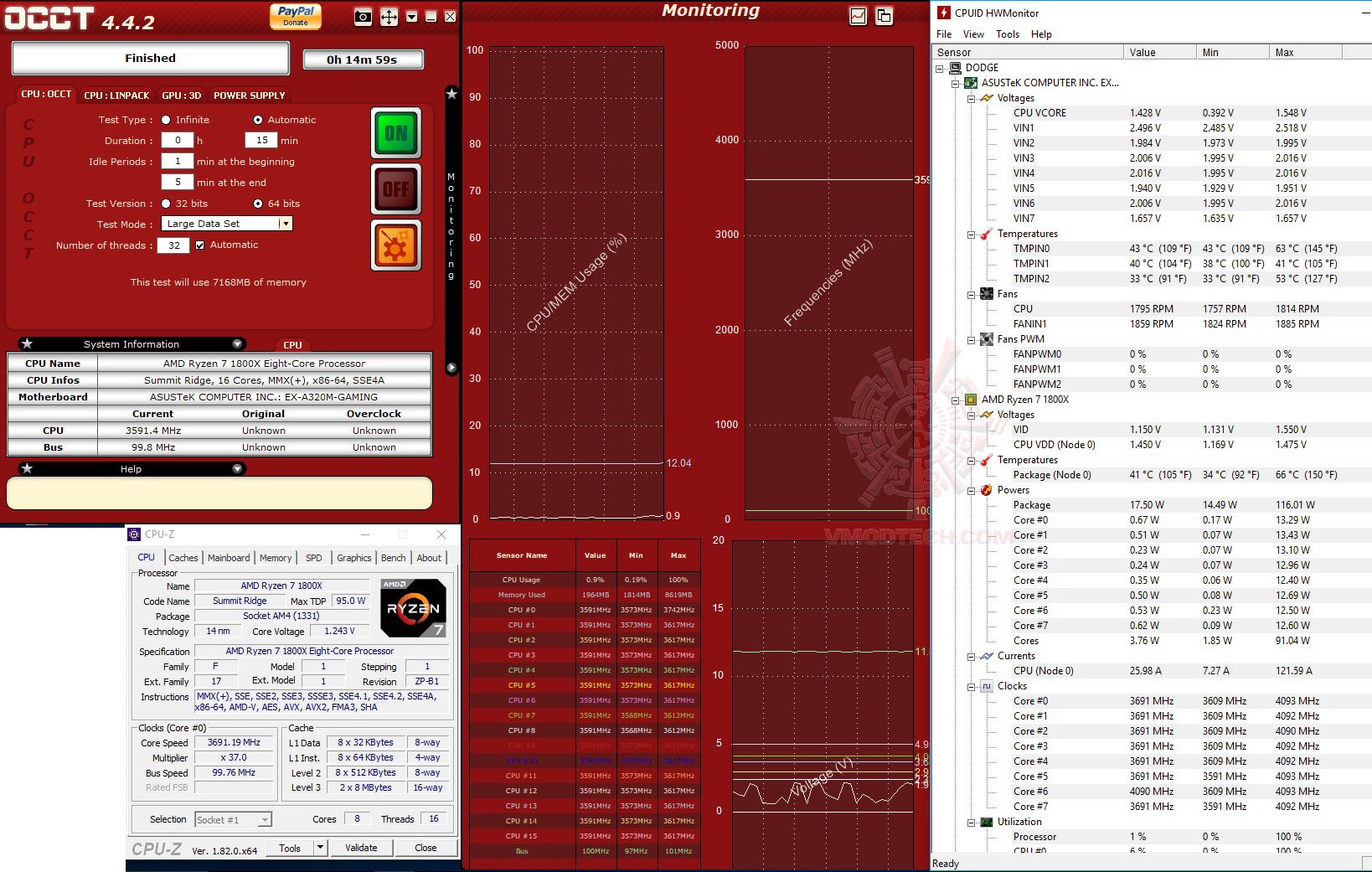Select the Infinite test type
The width and height of the screenshot is (1372, 872).
[x=166, y=120]
